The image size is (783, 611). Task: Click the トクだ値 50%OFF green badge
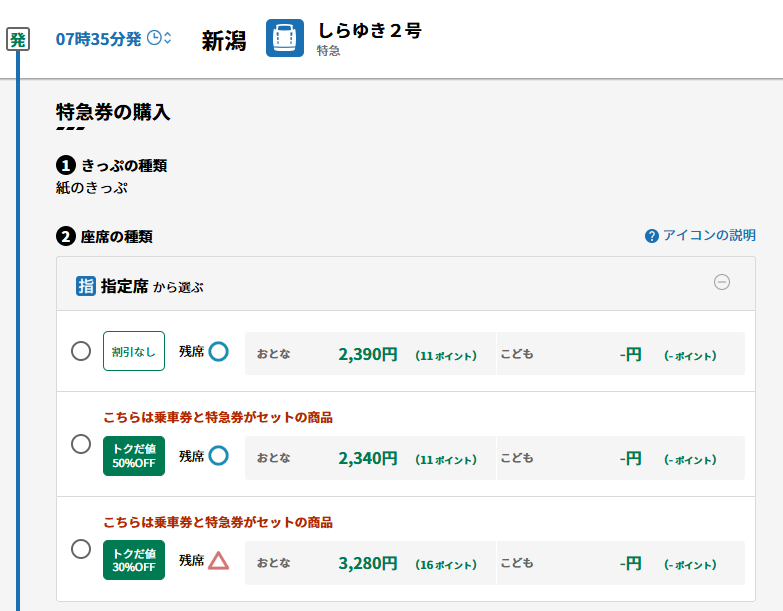tap(133, 456)
